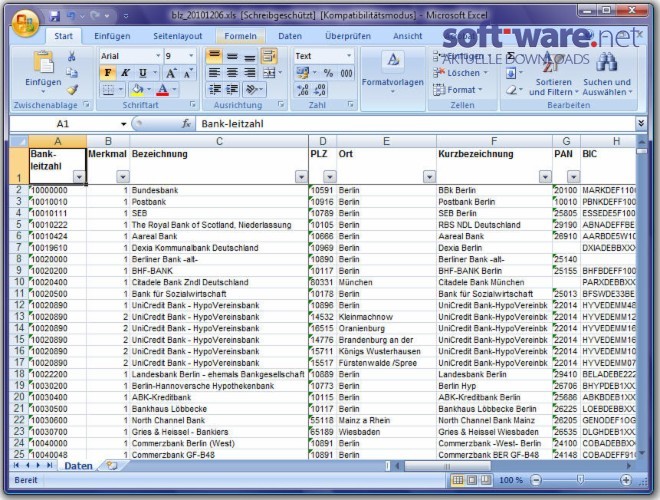Click the large Einfügen clipboard icon
660x500 pixels.
click(x=43, y=62)
